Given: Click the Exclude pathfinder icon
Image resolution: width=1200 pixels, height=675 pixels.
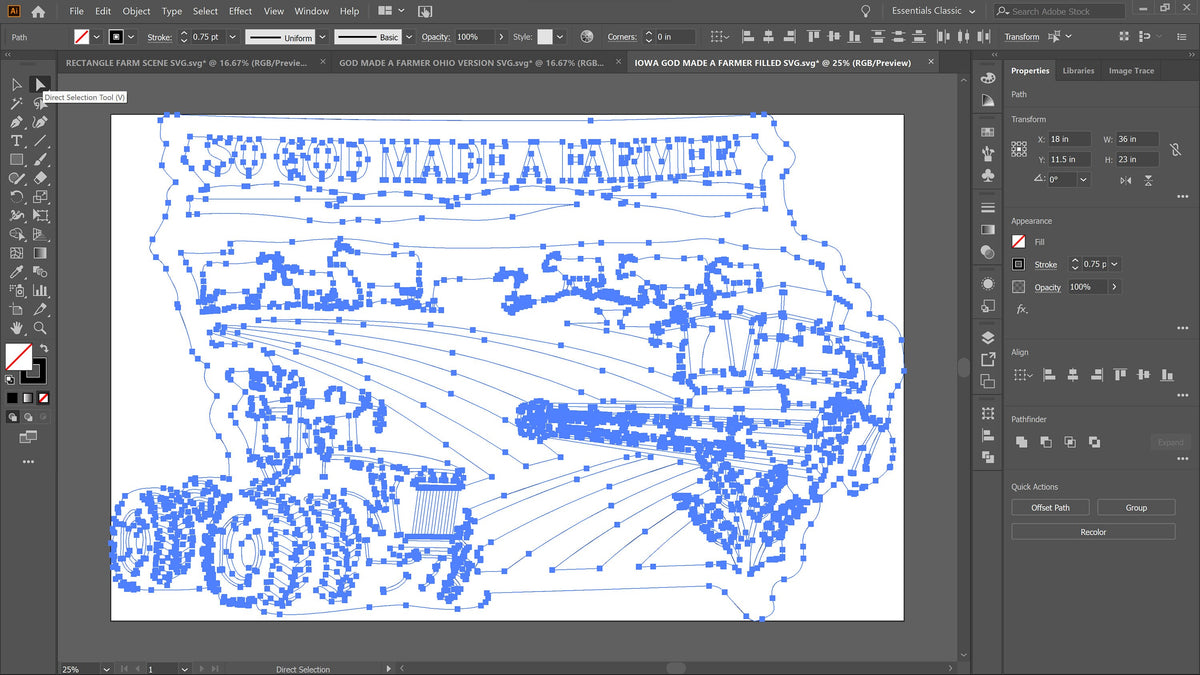Looking at the screenshot, I should [1094, 442].
